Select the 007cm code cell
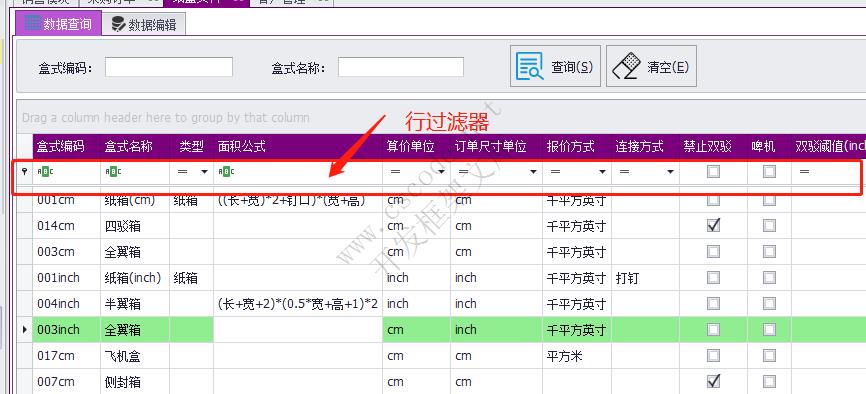Image resolution: width=866 pixels, height=394 pixels. pos(66,381)
